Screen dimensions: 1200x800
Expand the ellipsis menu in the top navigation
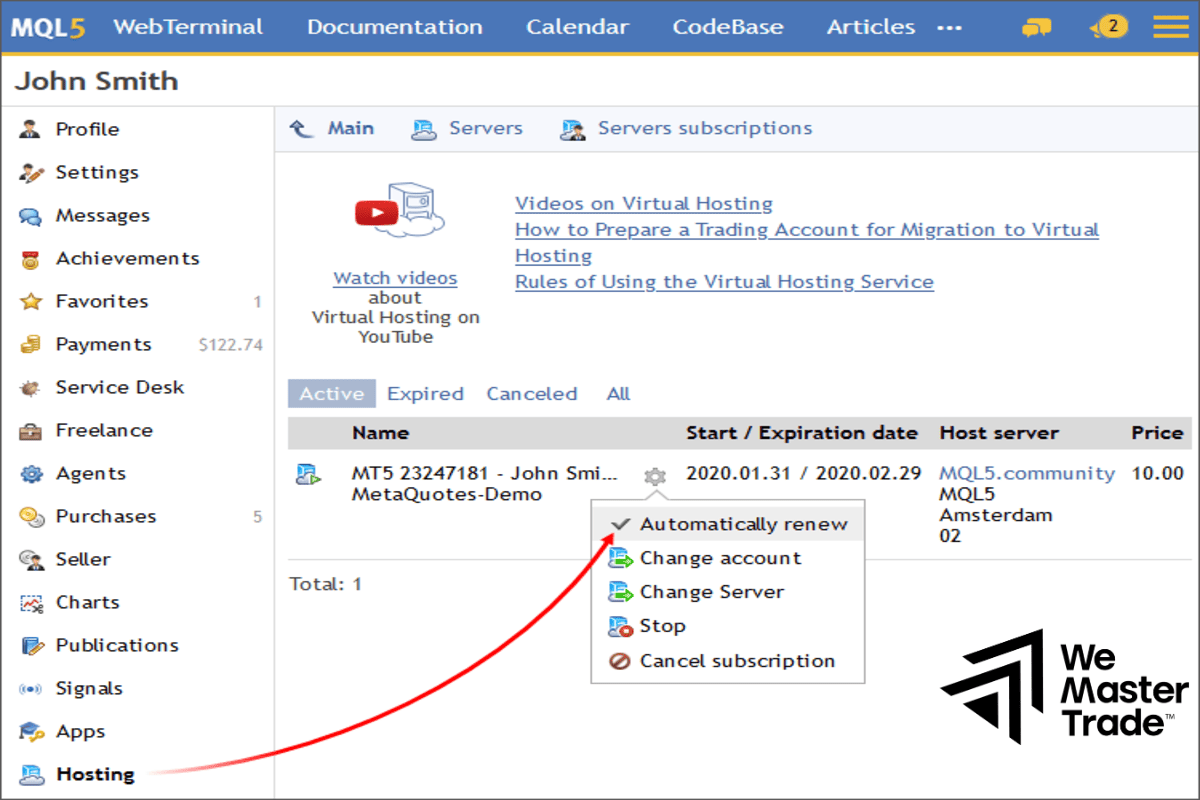pos(948,27)
